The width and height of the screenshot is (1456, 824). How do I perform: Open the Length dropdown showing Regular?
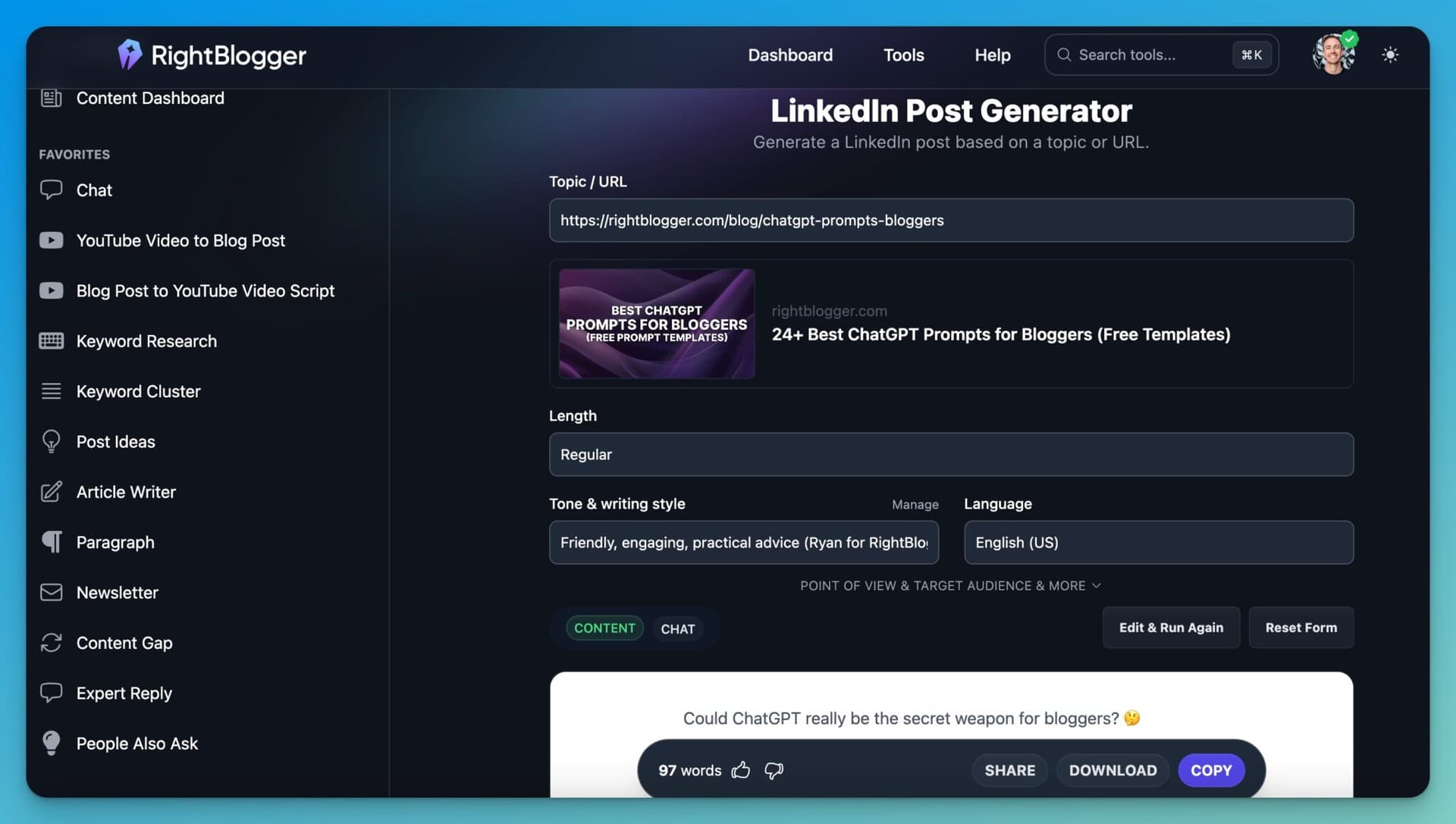pyautogui.click(x=951, y=454)
